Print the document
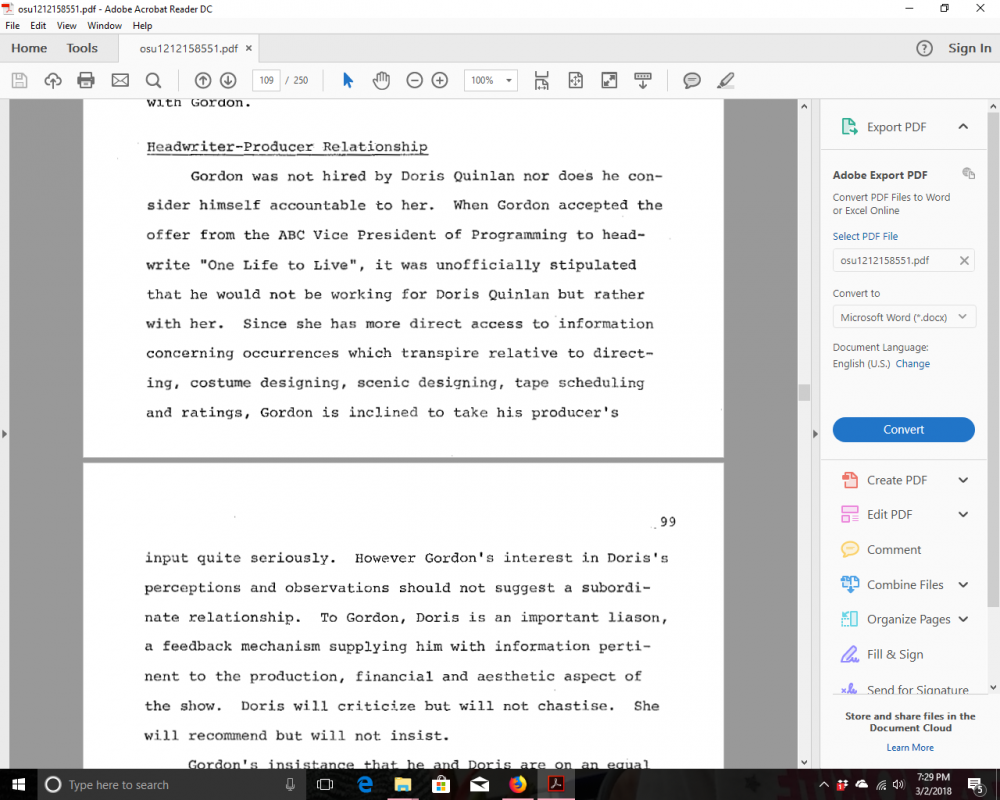Image resolution: width=1000 pixels, height=800 pixels. pyautogui.click(x=86, y=80)
